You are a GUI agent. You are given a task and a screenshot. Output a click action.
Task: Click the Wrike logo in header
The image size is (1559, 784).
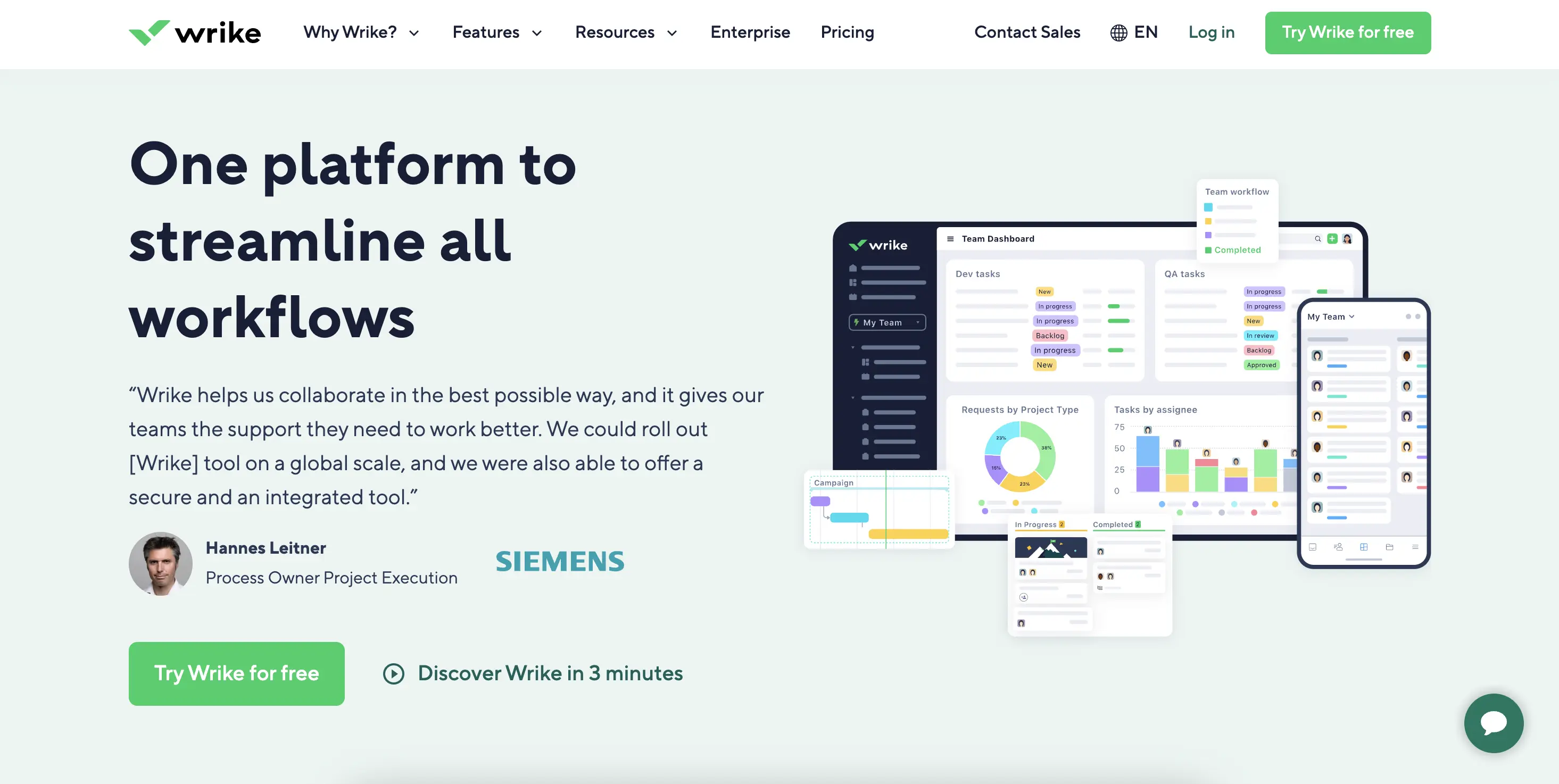[x=195, y=32]
